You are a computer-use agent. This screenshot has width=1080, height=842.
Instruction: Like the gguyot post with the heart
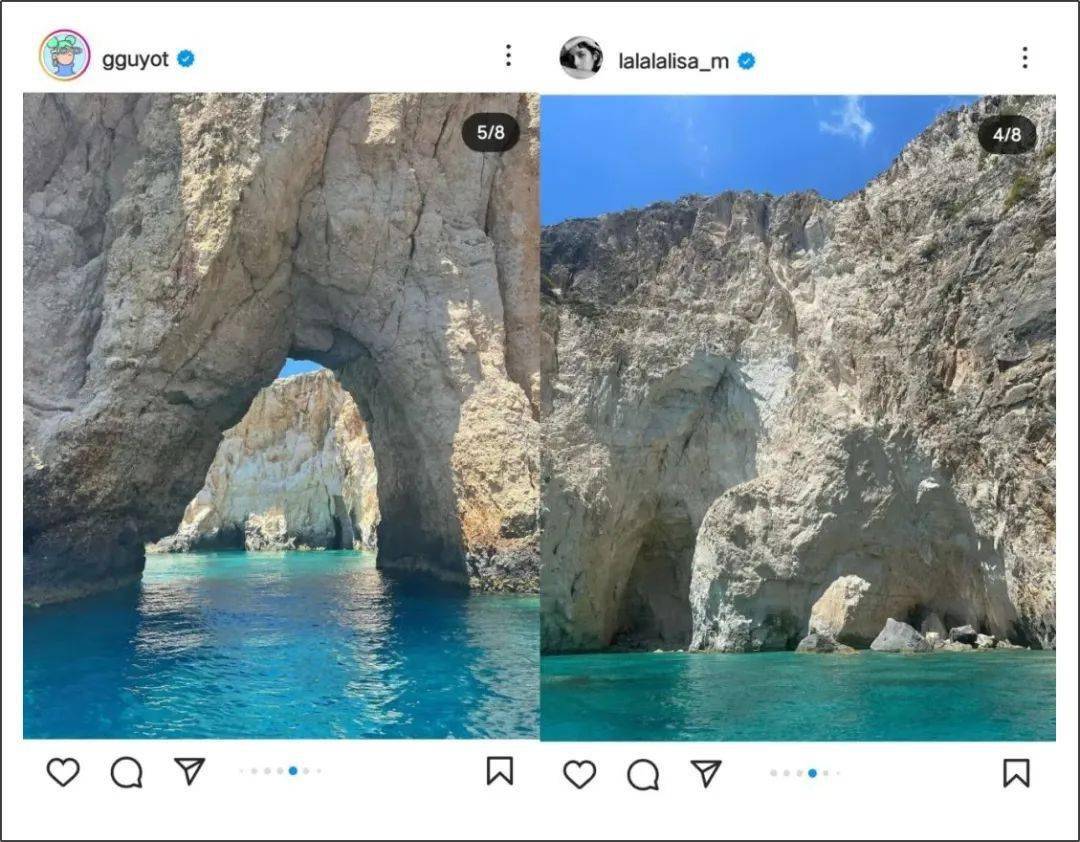pyautogui.click(x=63, y=772)
